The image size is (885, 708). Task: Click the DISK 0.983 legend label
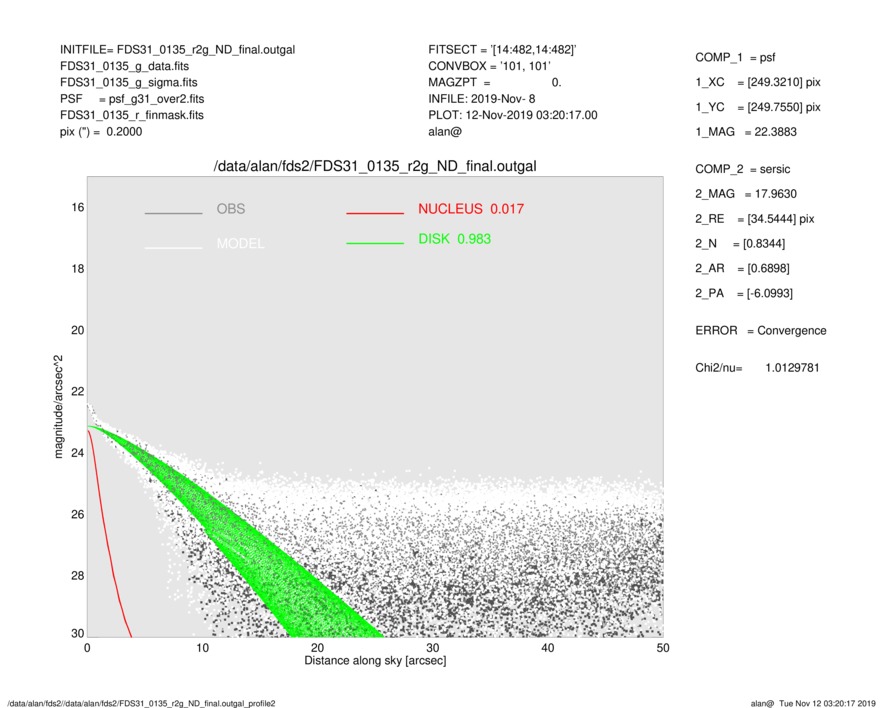455,239
